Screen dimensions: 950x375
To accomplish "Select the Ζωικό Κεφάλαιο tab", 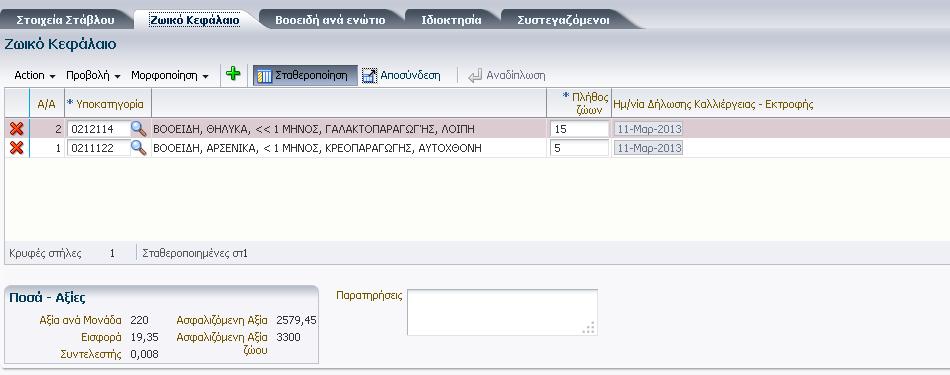I will click(194, 20).
